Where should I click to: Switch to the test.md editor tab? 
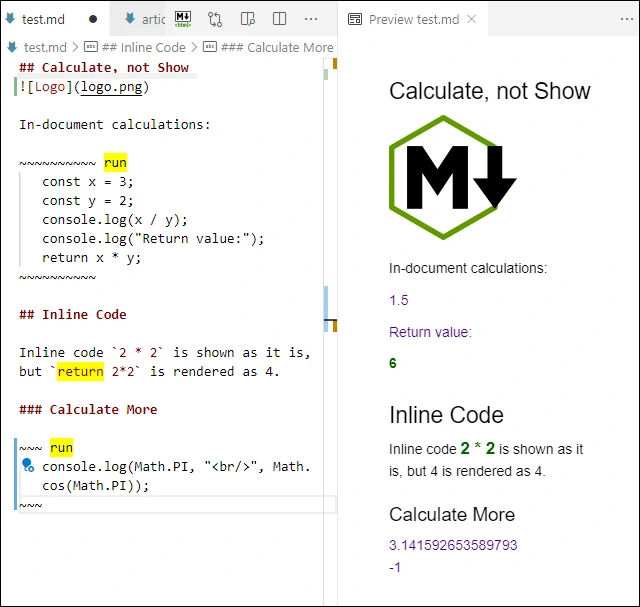pyautogui.click(x=55, y=19)
